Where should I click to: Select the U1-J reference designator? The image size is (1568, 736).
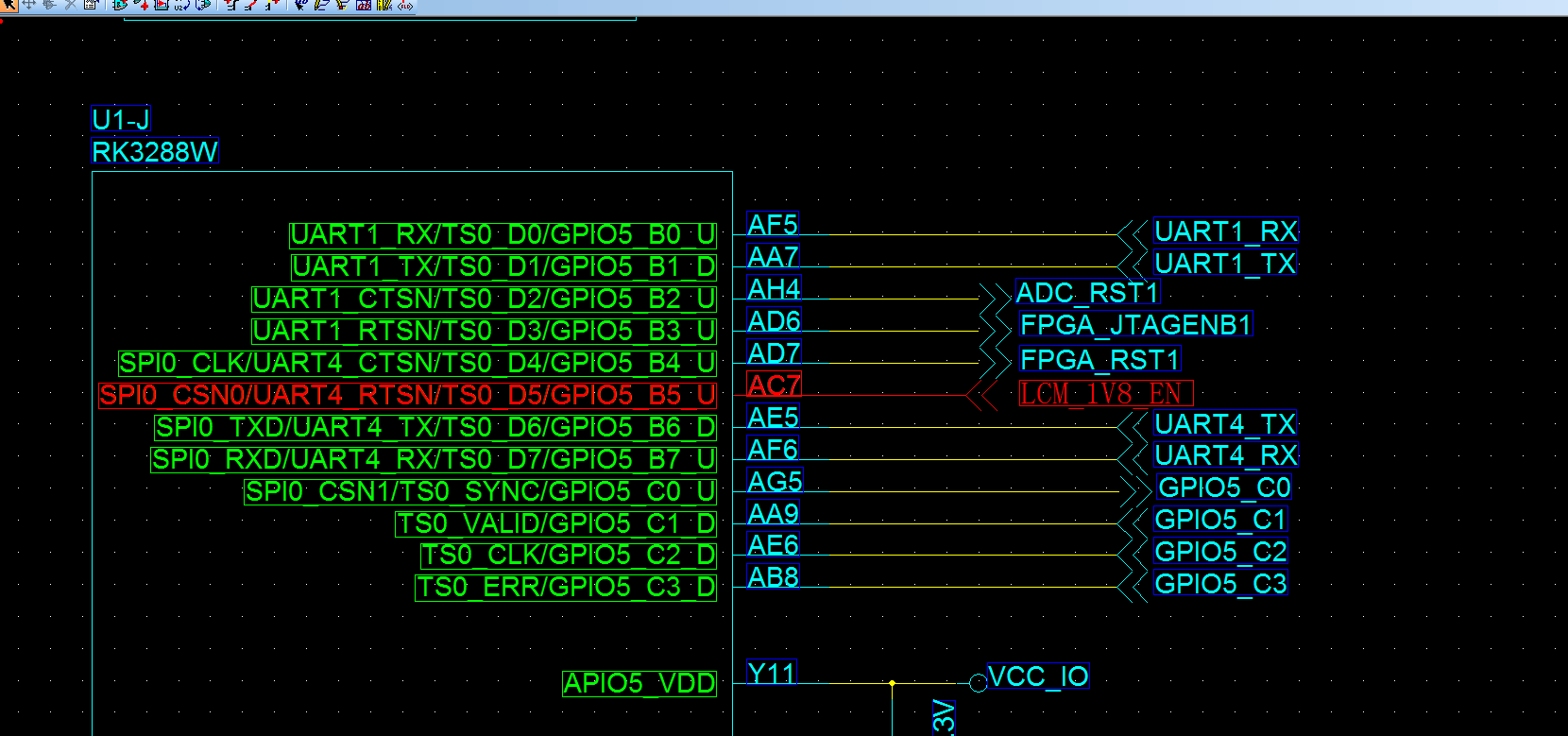(x=121, y=120)
